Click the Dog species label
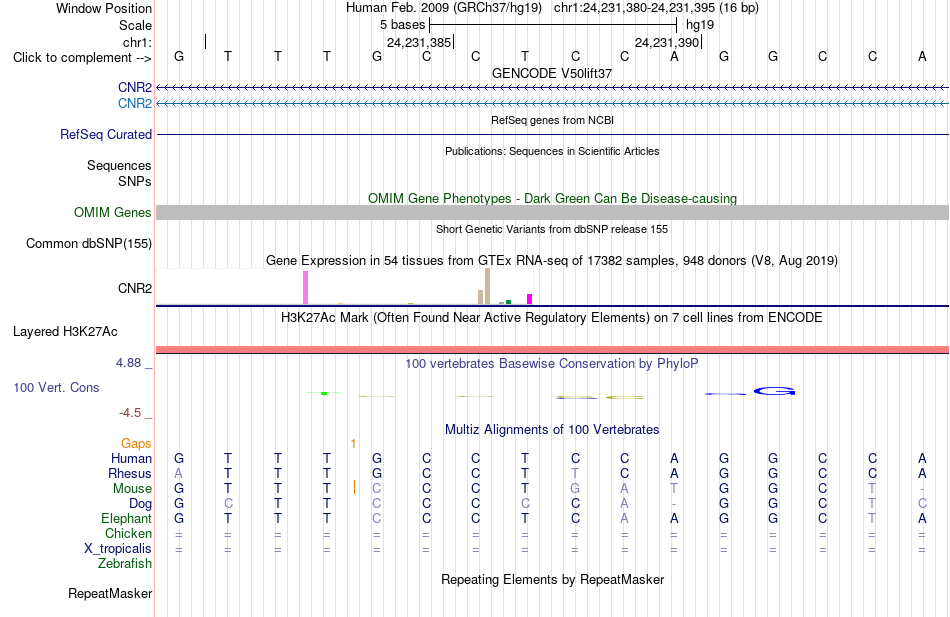This screenshot has height=617, width=950. [140, 504]
